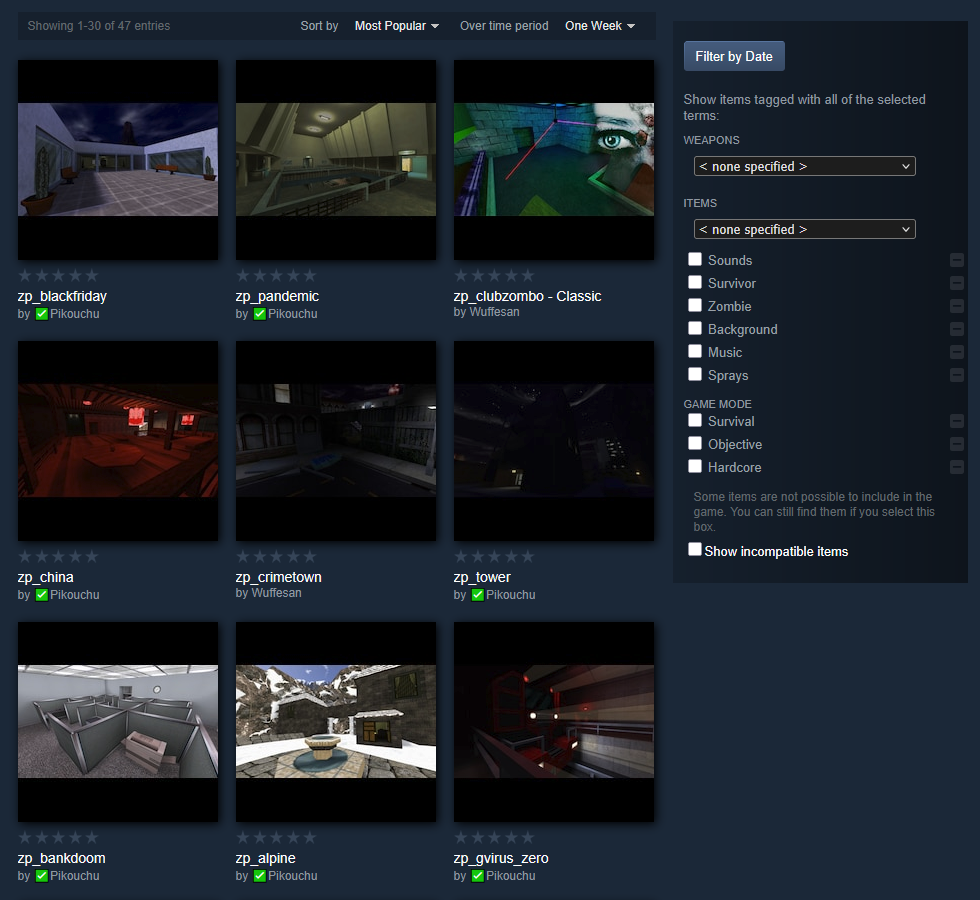Click the minus icon beside Survival game mode
The image size is (980, 900).
pos(957,421)
